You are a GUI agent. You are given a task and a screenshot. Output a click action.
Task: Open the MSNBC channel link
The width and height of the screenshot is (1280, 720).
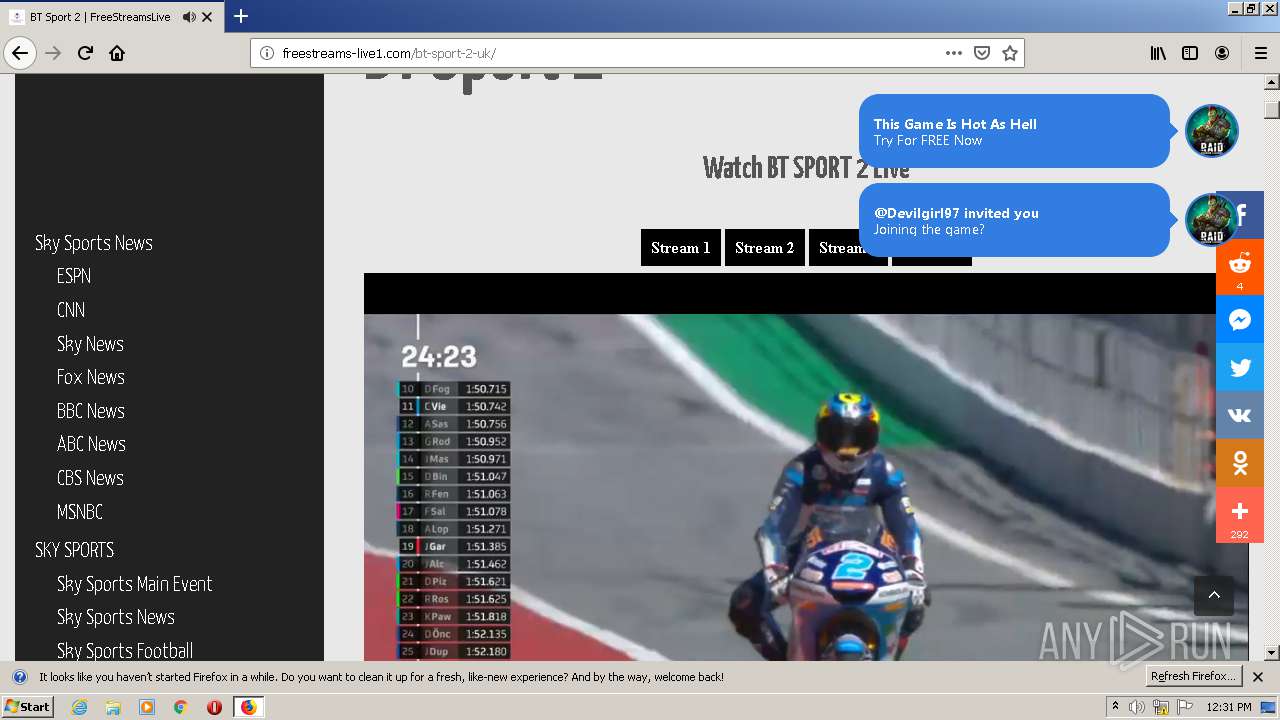(x=80, y=512)
